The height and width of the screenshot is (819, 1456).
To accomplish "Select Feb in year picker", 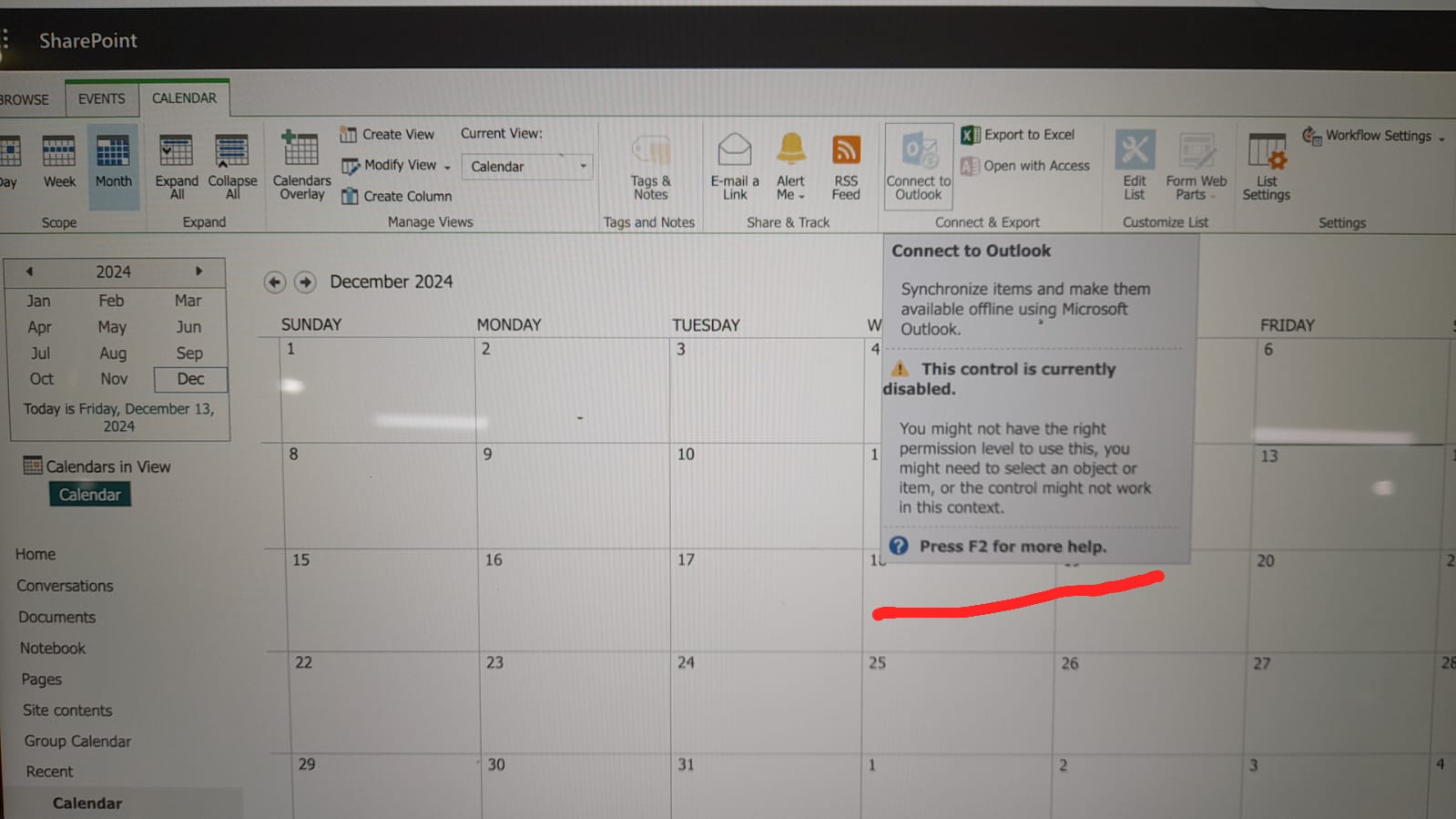I will [x=111, y=301].
